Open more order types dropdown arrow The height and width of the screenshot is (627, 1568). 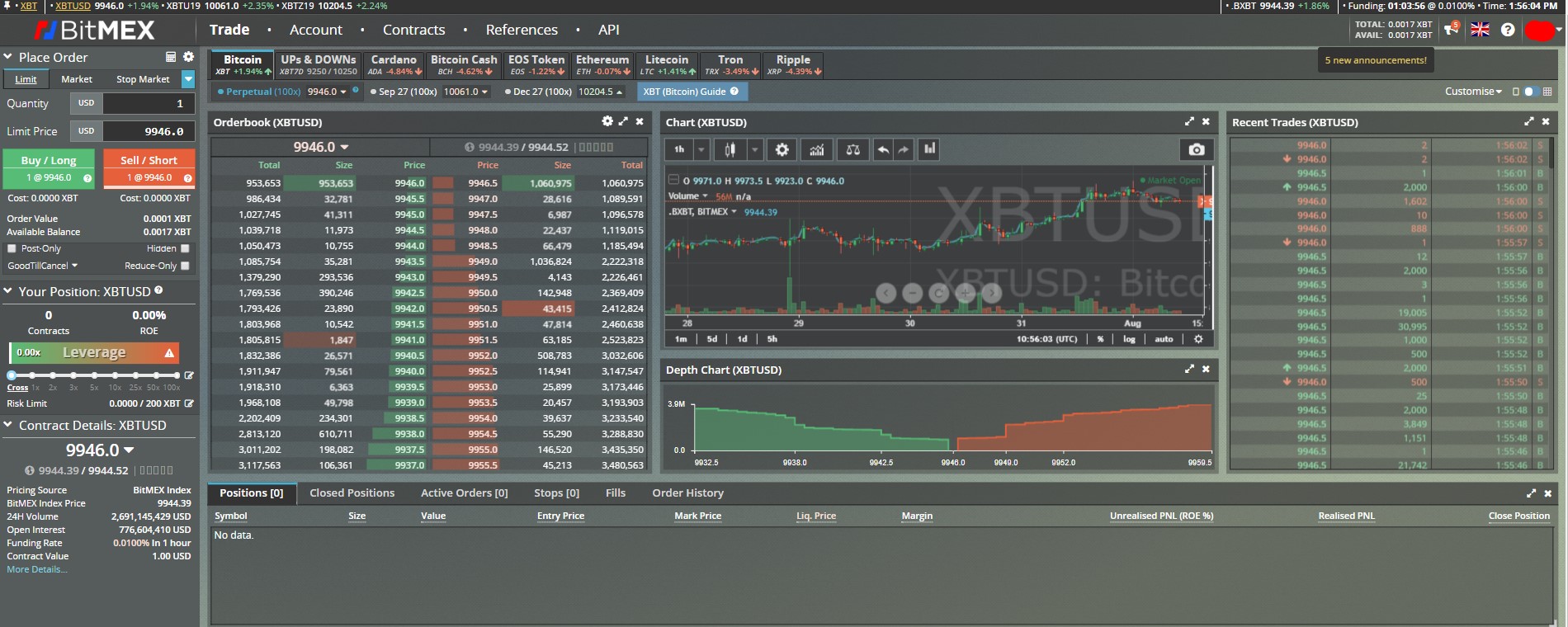click(188, 79)
